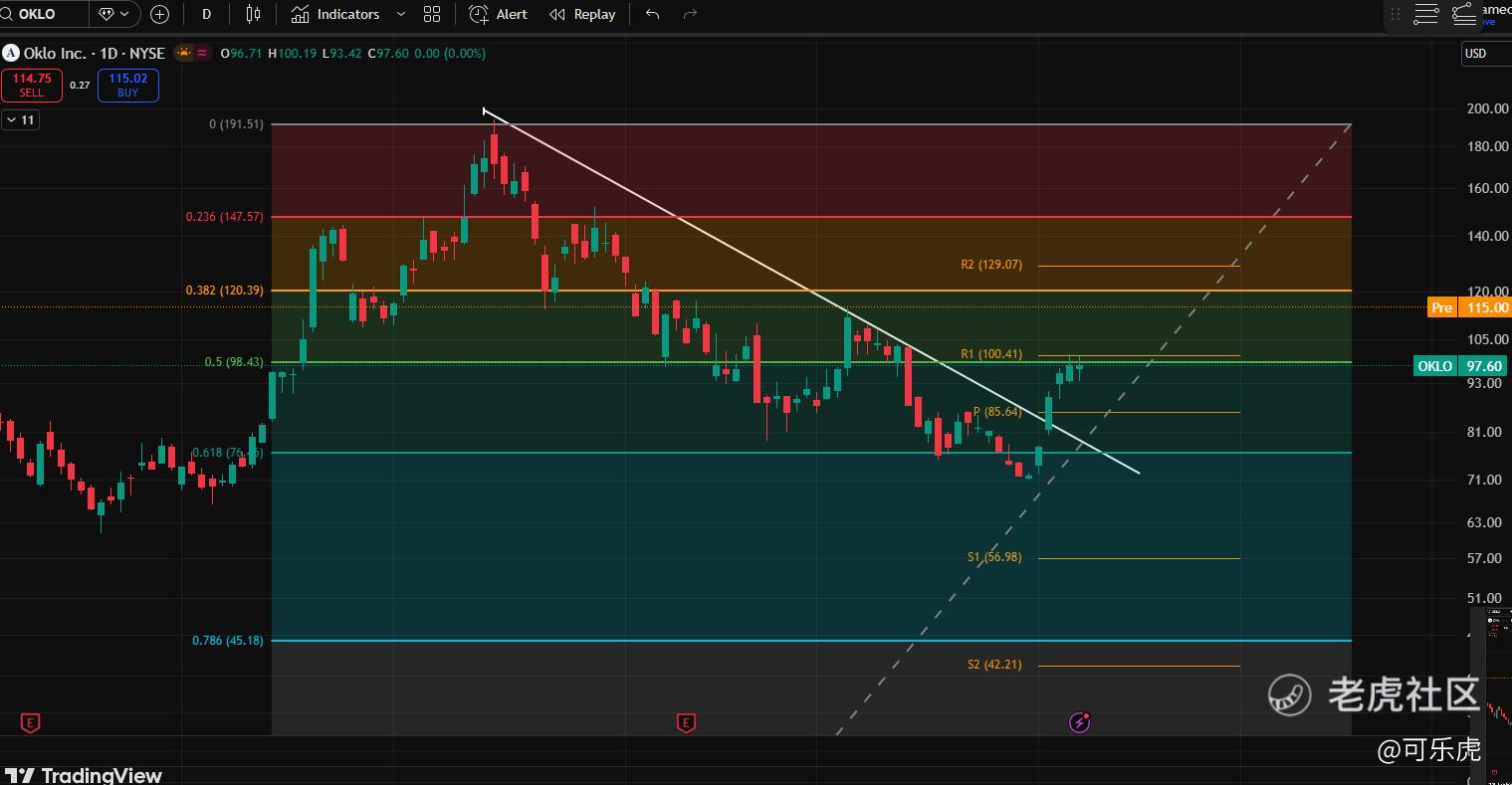The image size is (1512, 785).
Task: Add a symbol with the plus circle icon
Action: coord(159,14)
